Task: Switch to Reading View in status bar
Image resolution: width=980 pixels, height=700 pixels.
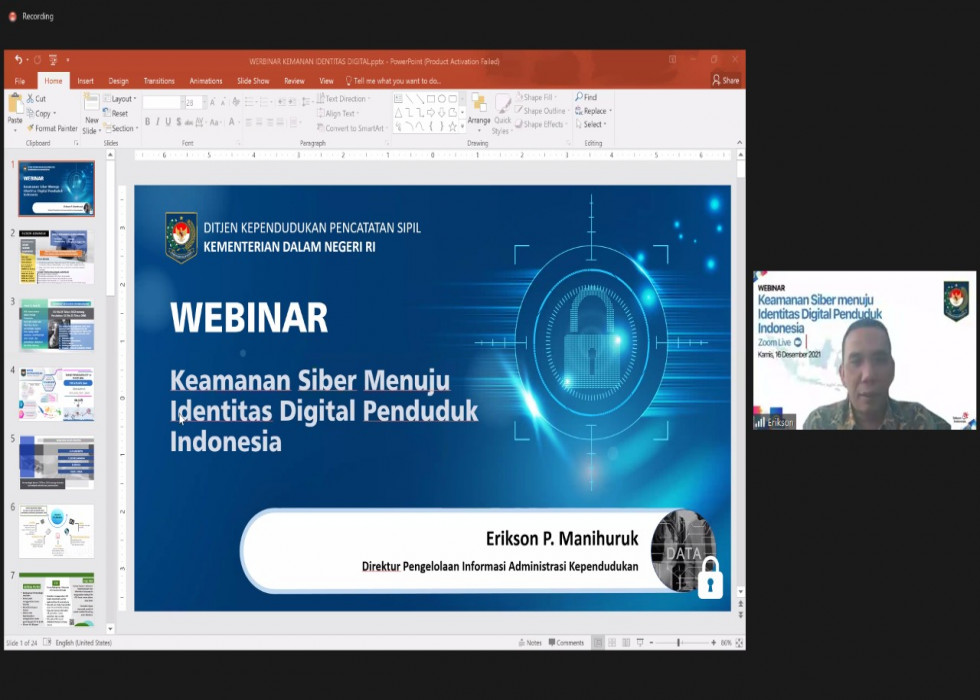Action: click(626, 643)
